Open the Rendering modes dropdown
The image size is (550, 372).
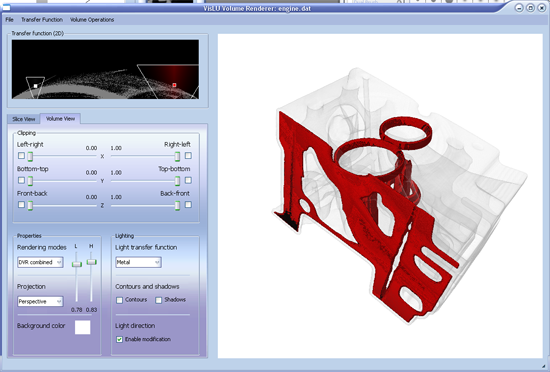pyautogui.click(x=40, y=262)
